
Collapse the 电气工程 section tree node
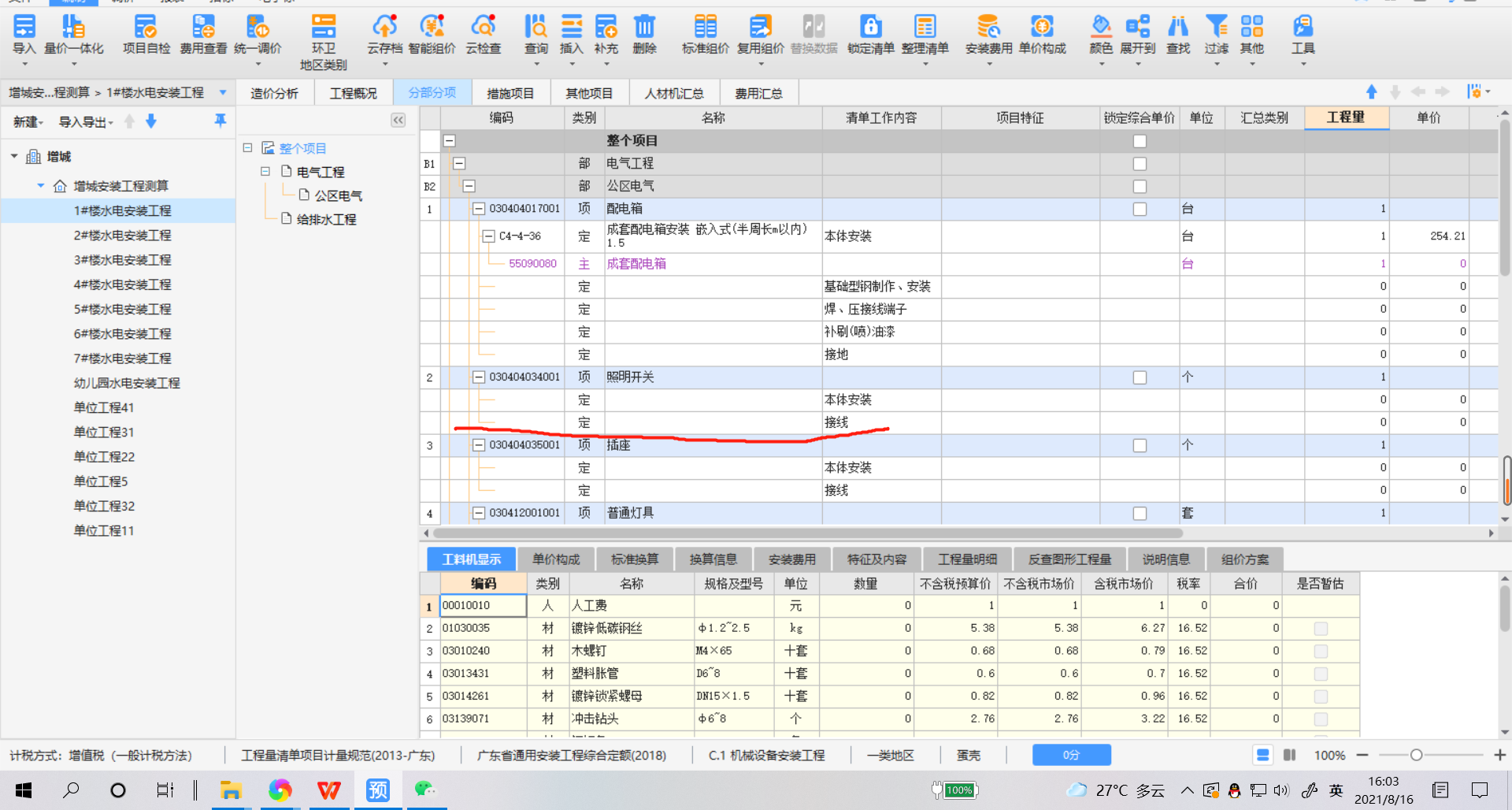pyautogui.click(x=265, y=171)
